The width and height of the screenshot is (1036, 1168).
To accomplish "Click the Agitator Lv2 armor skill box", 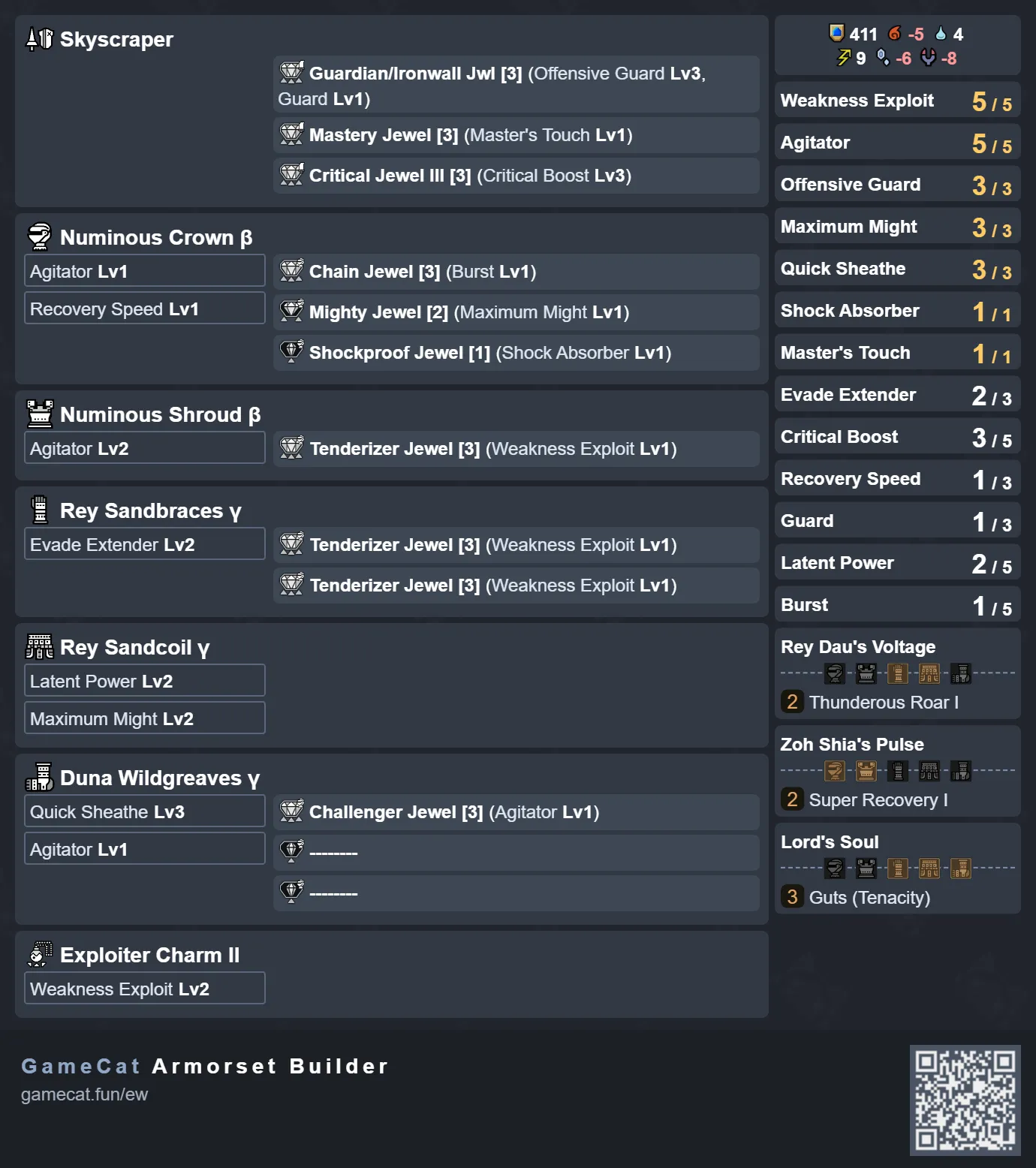I will coord(145,448).
